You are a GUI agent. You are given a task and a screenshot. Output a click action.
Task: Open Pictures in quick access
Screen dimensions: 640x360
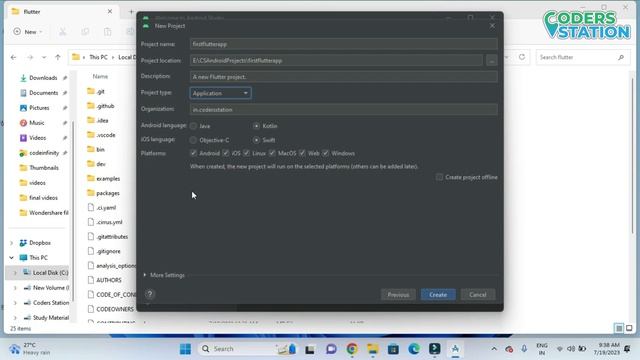pyautogui.click(x=39, y=108)
